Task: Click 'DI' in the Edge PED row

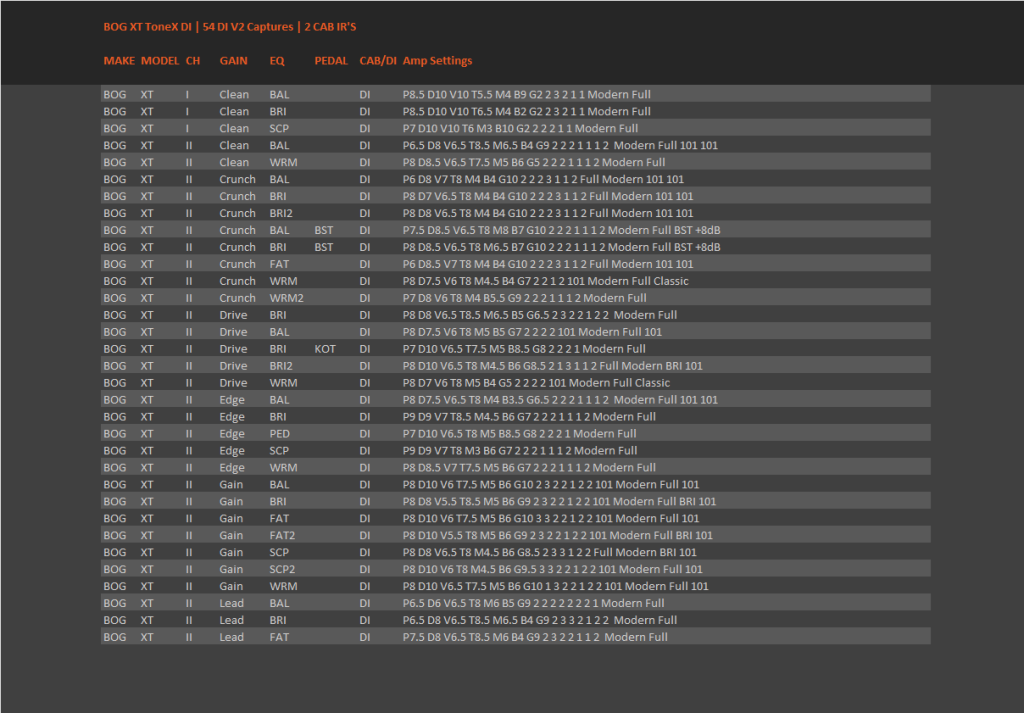Action: click(x=364, y=434)
